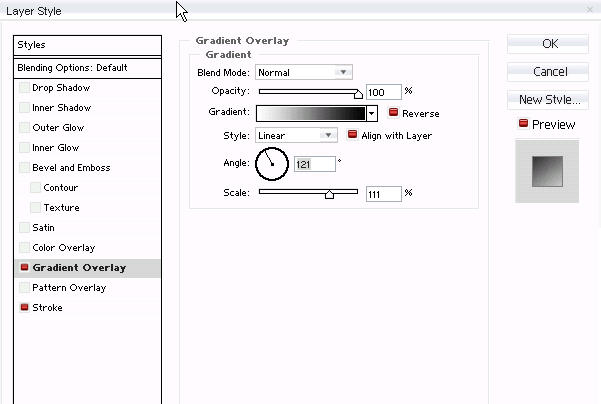Click the OK button
The width and height of the screenshot is (601, 404).
pos(548,44)
